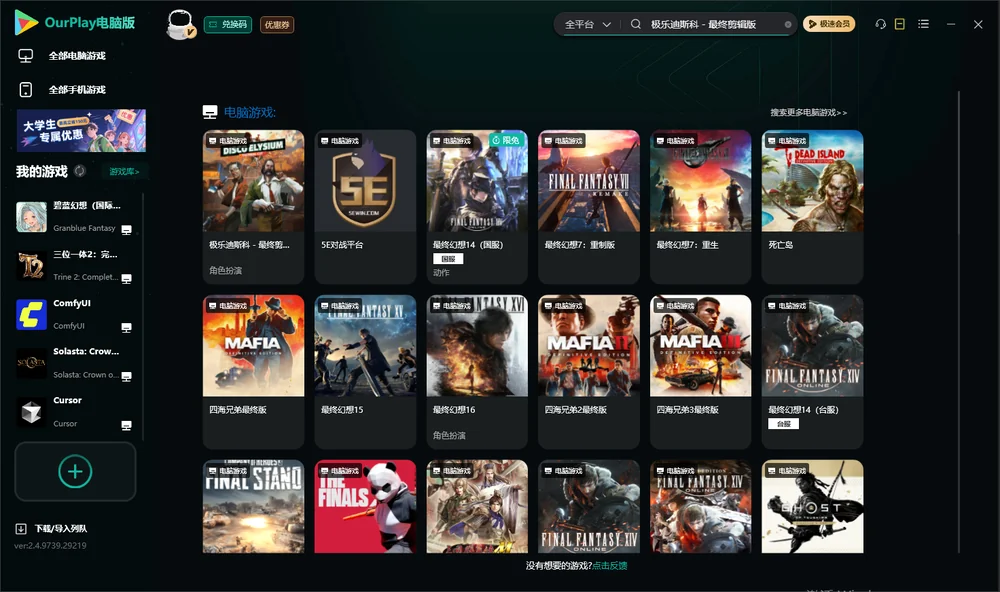Open the 最终幻想7：重制版 card

(589, 207)
